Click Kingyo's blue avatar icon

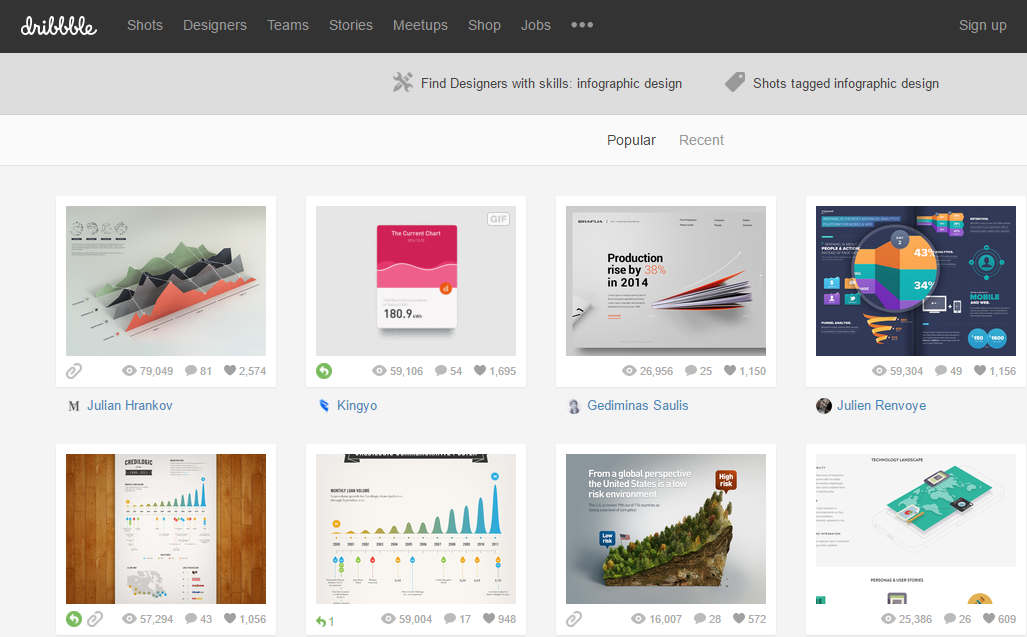(324, 406)
